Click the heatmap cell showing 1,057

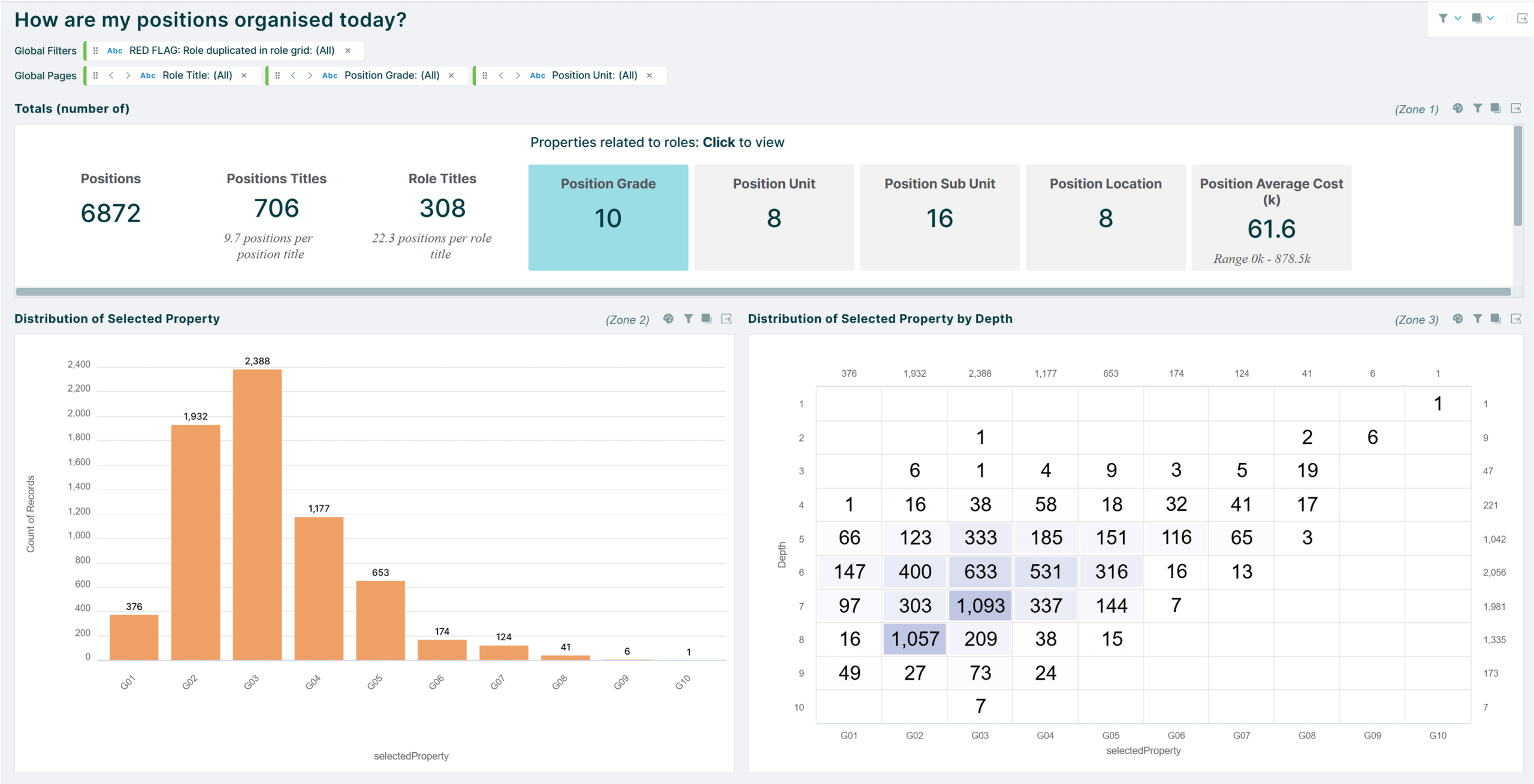tap(915, 639)
